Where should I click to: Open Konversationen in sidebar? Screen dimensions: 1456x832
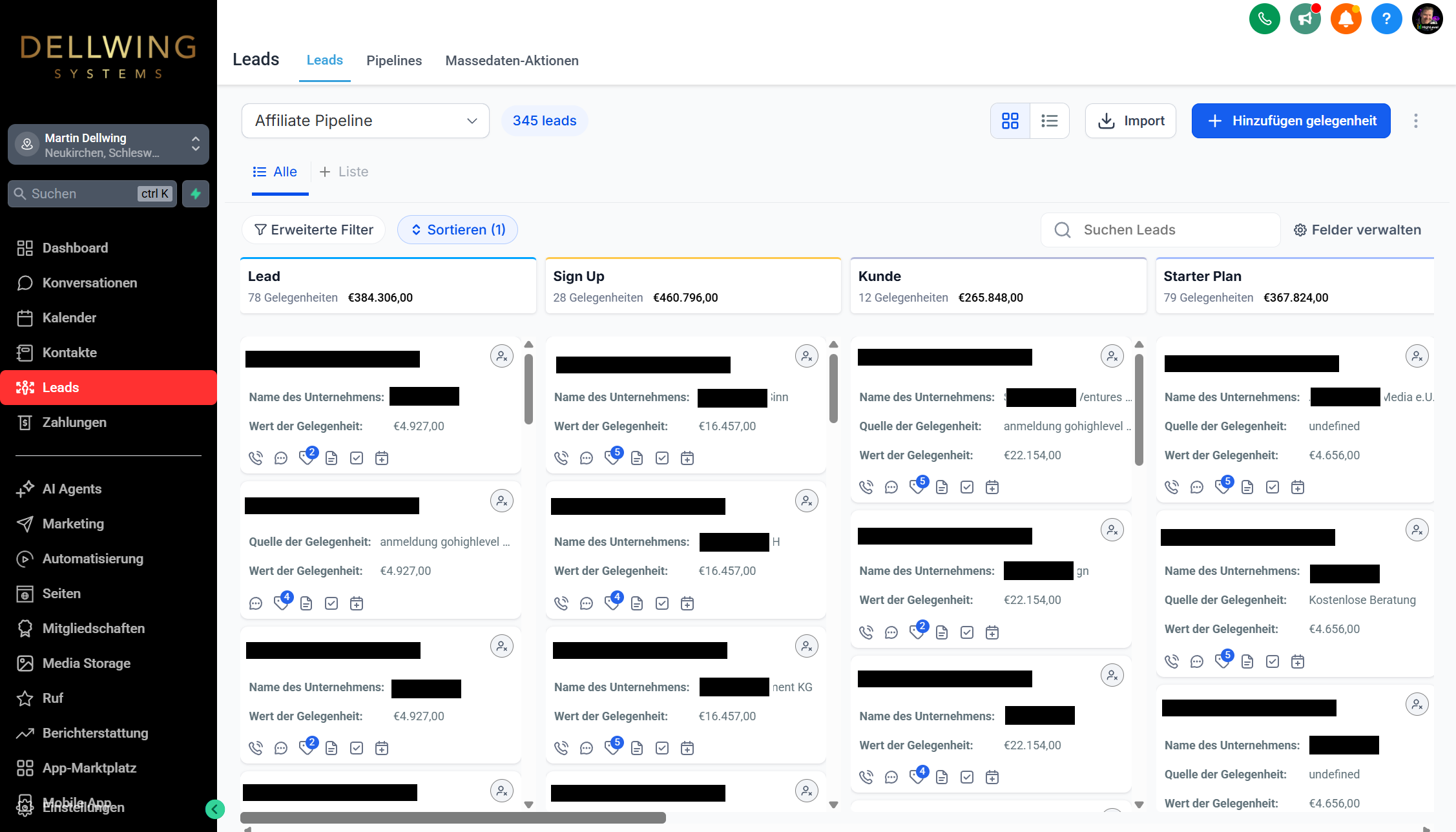(109, 283)
